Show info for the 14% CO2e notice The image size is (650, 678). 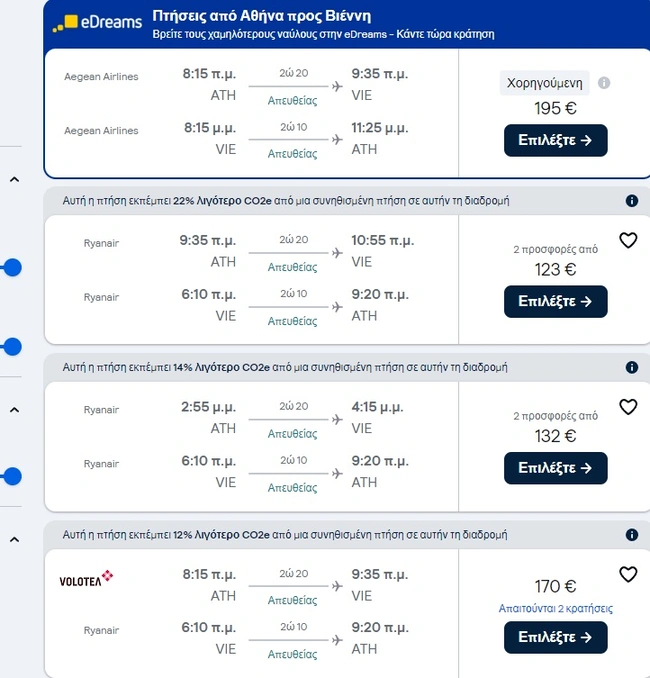click(x=632, y=368)
